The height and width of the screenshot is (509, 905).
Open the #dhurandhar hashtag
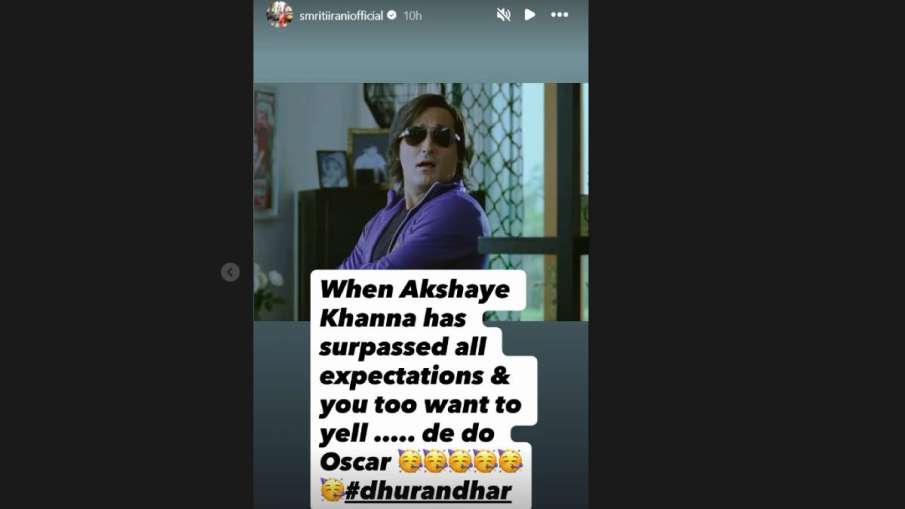(x=428, y=491)
